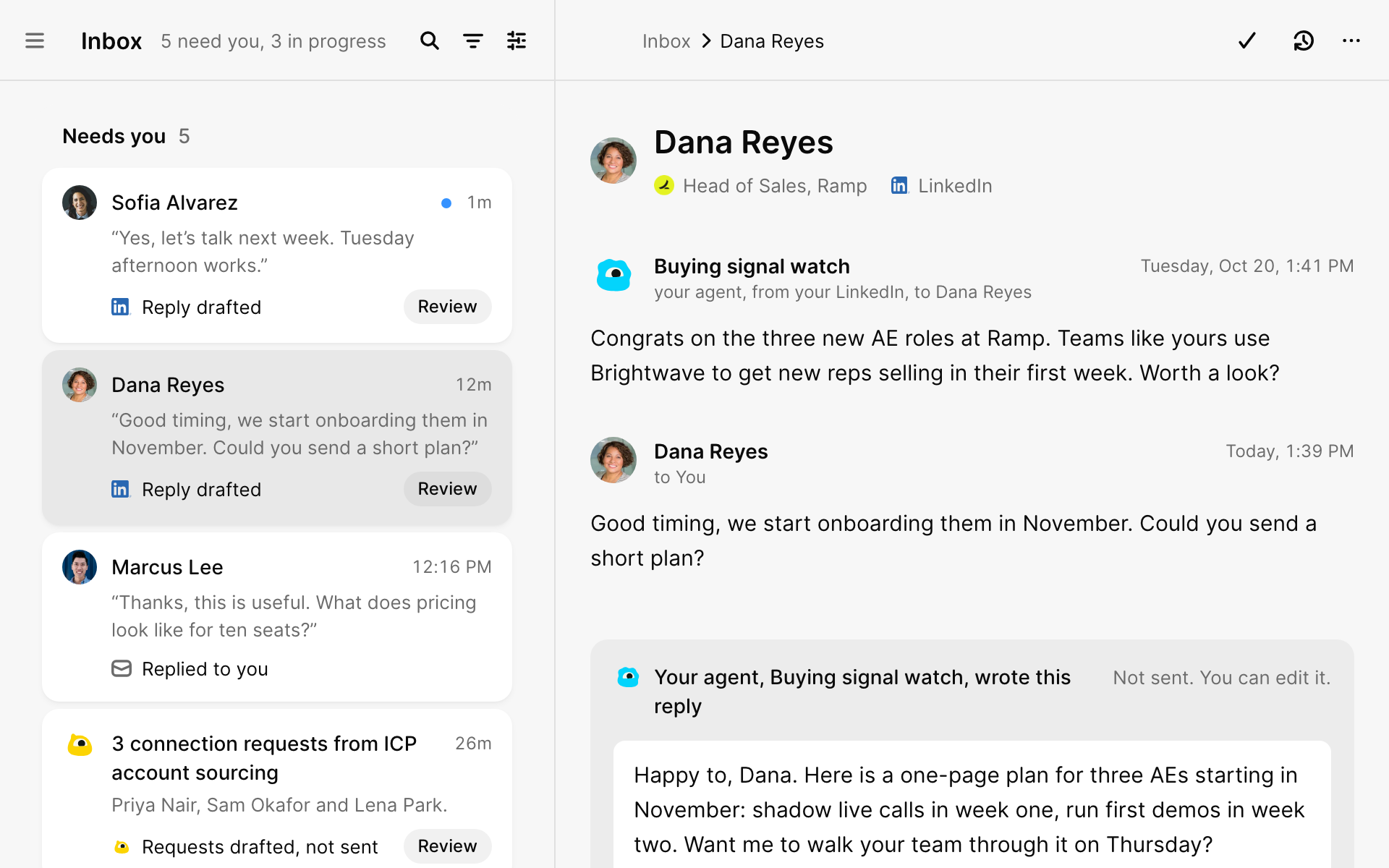1389x868 pixels.
Task: Open the more options ellipsis menu
Action: [1351, 41]
